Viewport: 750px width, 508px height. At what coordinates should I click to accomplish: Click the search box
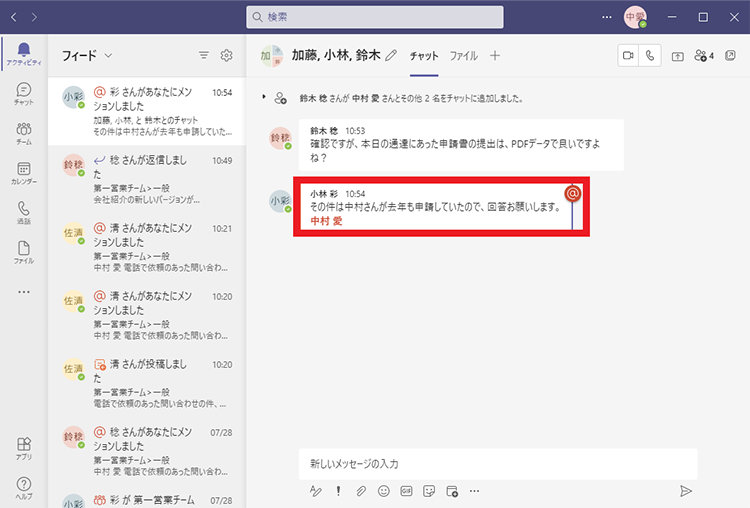click(x=375, y=17)
